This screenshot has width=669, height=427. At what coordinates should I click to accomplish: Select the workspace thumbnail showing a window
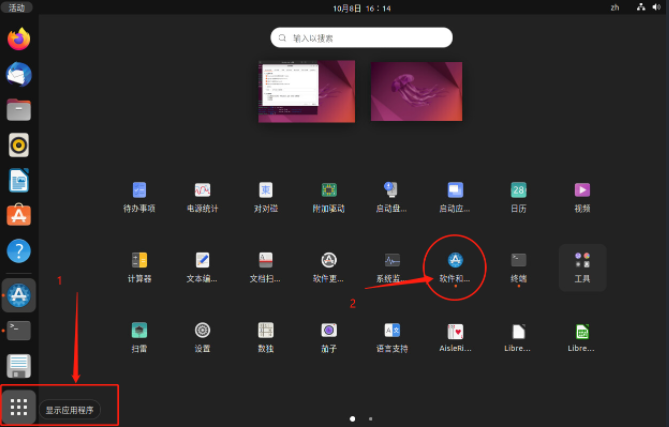[307, 91]
